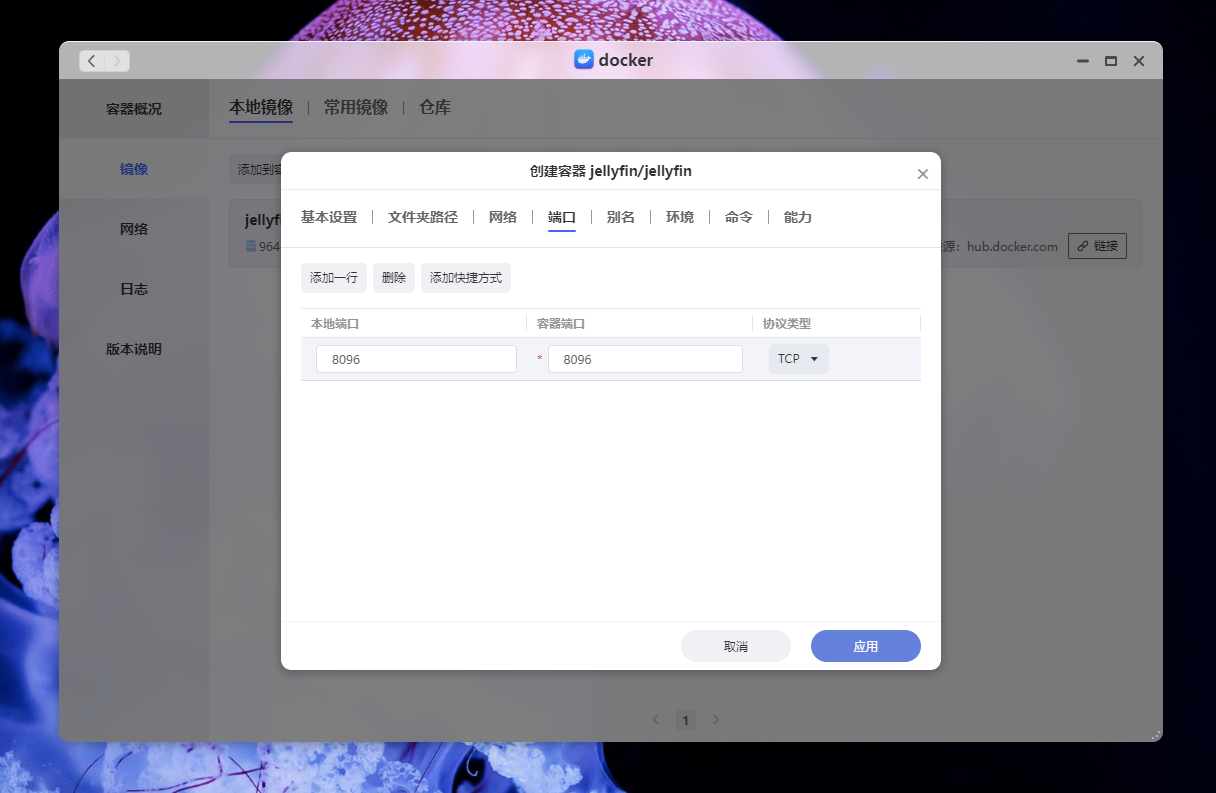Click the container port 8096 input field
Image resolution: width=1216 pixels, height=793 pixels.
645,358
